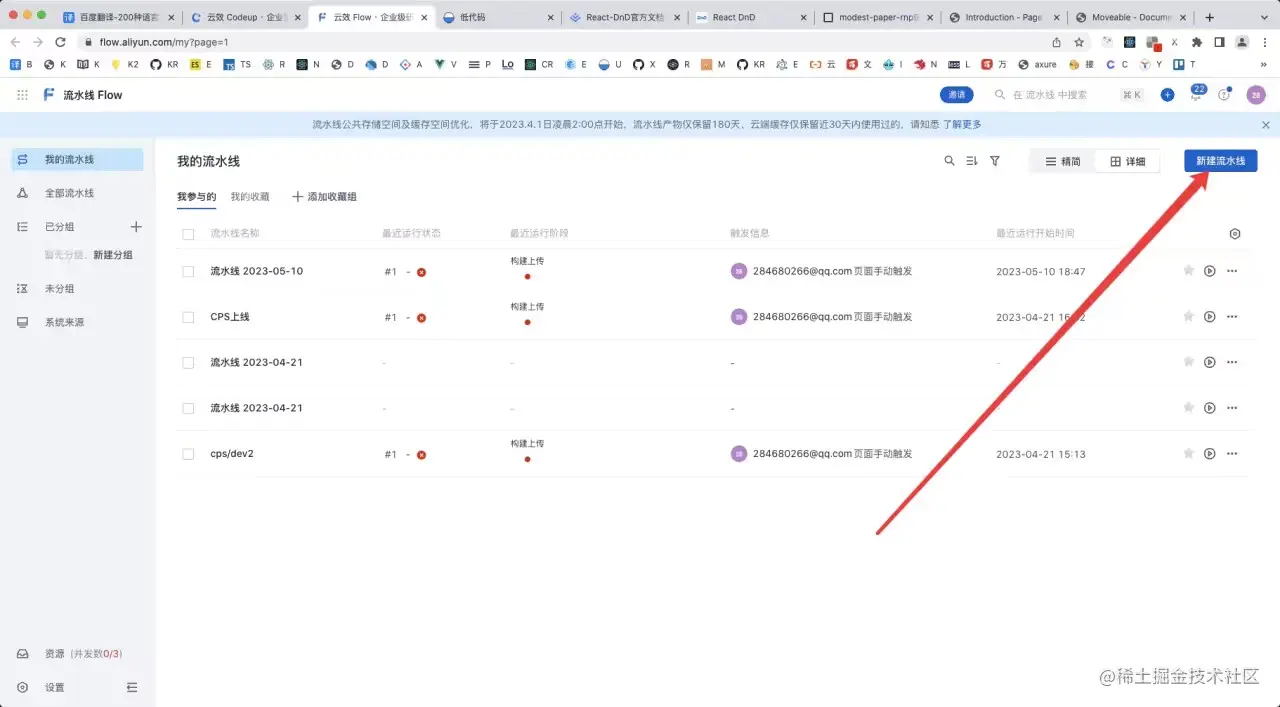Dismiss the announcement banner
This screenshot has width=1280, height=707.
pyautogui.click(x=1265, y=125)
